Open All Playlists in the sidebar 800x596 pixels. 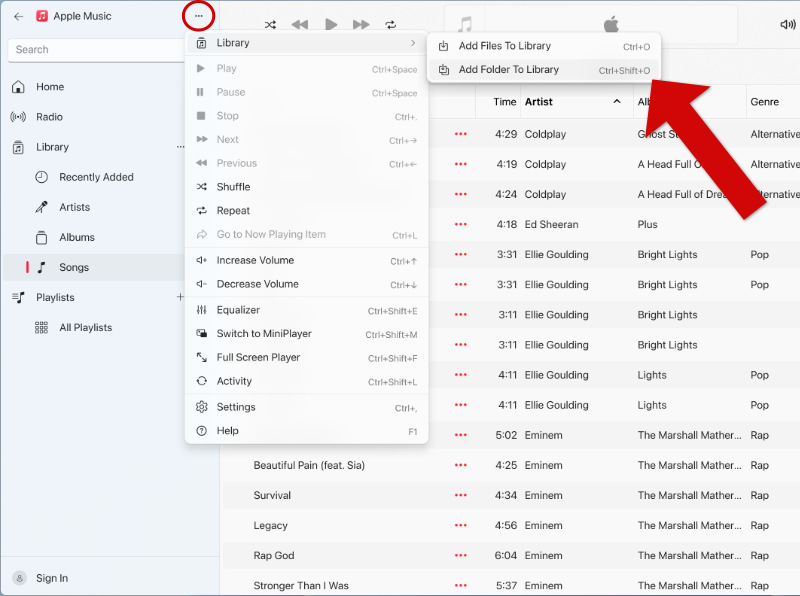coord(85,328)
